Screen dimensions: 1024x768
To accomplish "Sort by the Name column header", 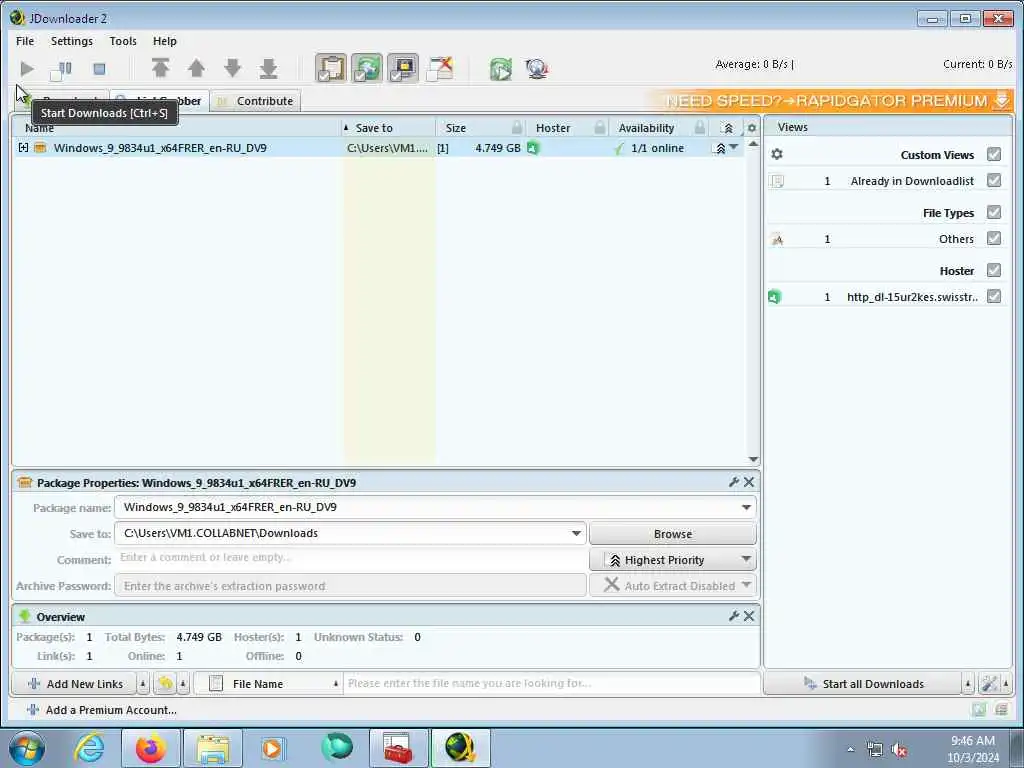I will coord(177,128).
